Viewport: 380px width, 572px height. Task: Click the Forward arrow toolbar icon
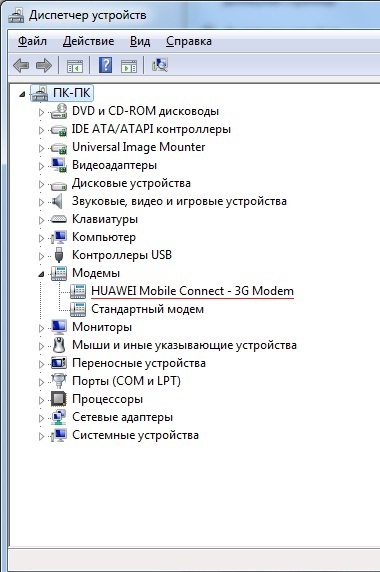tap(44, 66)
